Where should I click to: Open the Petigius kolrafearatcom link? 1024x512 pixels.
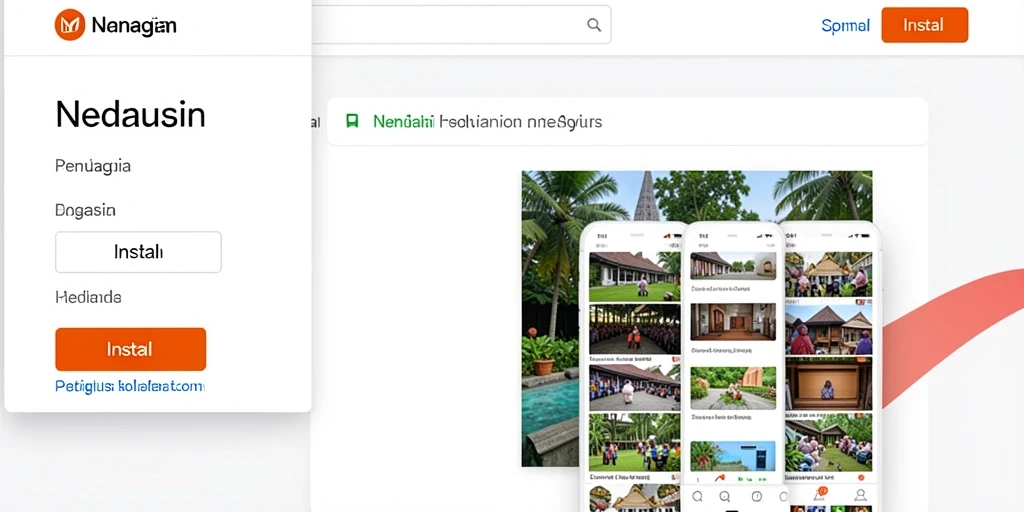pyautogui.click(x=130, y=386)
